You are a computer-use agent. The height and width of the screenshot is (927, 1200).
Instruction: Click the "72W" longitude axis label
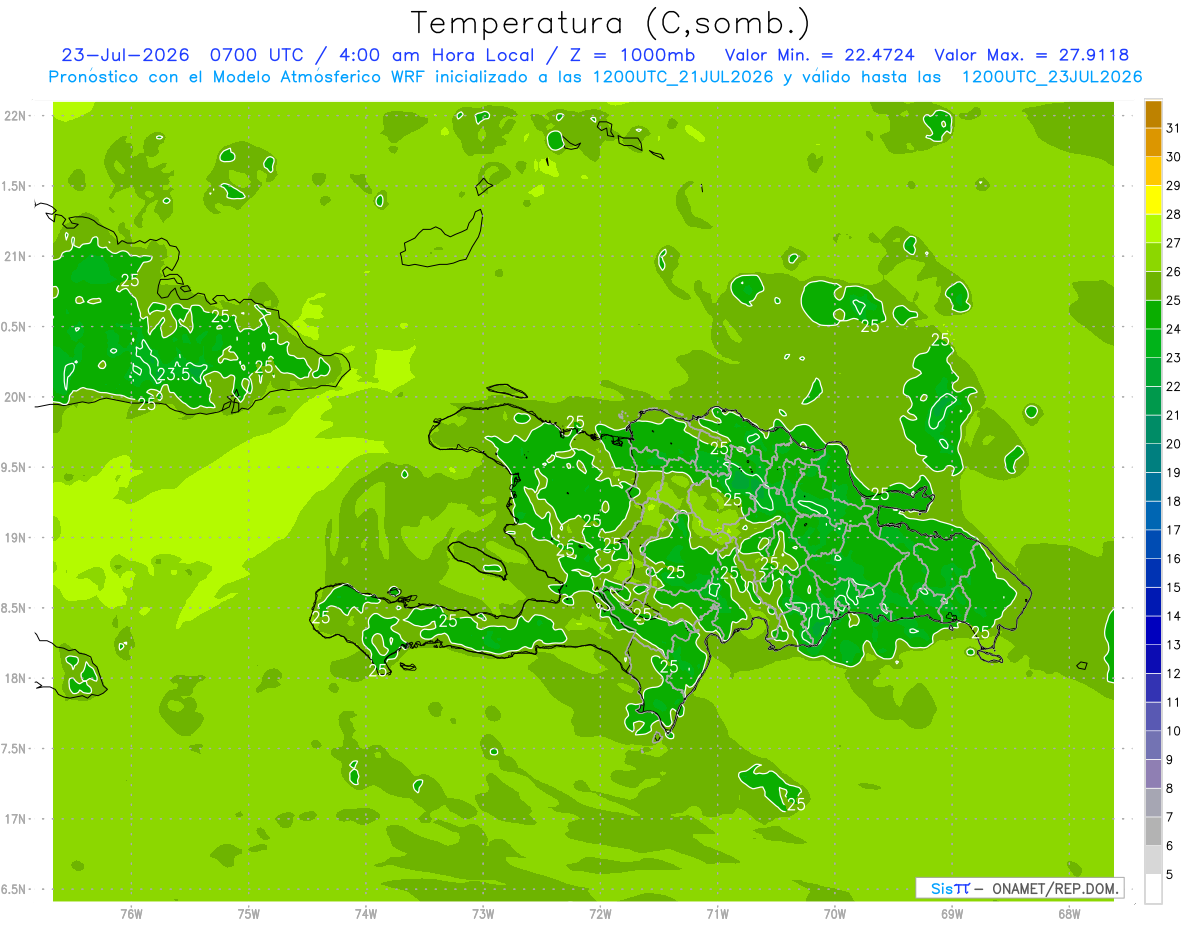(x=600, y=914)
